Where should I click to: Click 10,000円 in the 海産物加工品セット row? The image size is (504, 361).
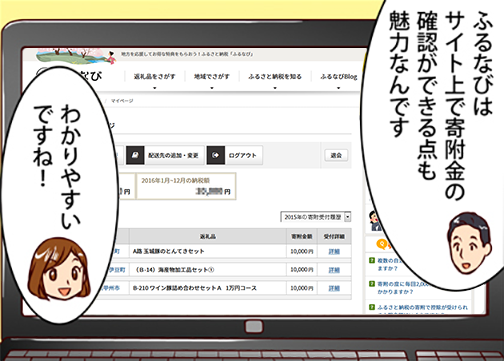(302, 270)
